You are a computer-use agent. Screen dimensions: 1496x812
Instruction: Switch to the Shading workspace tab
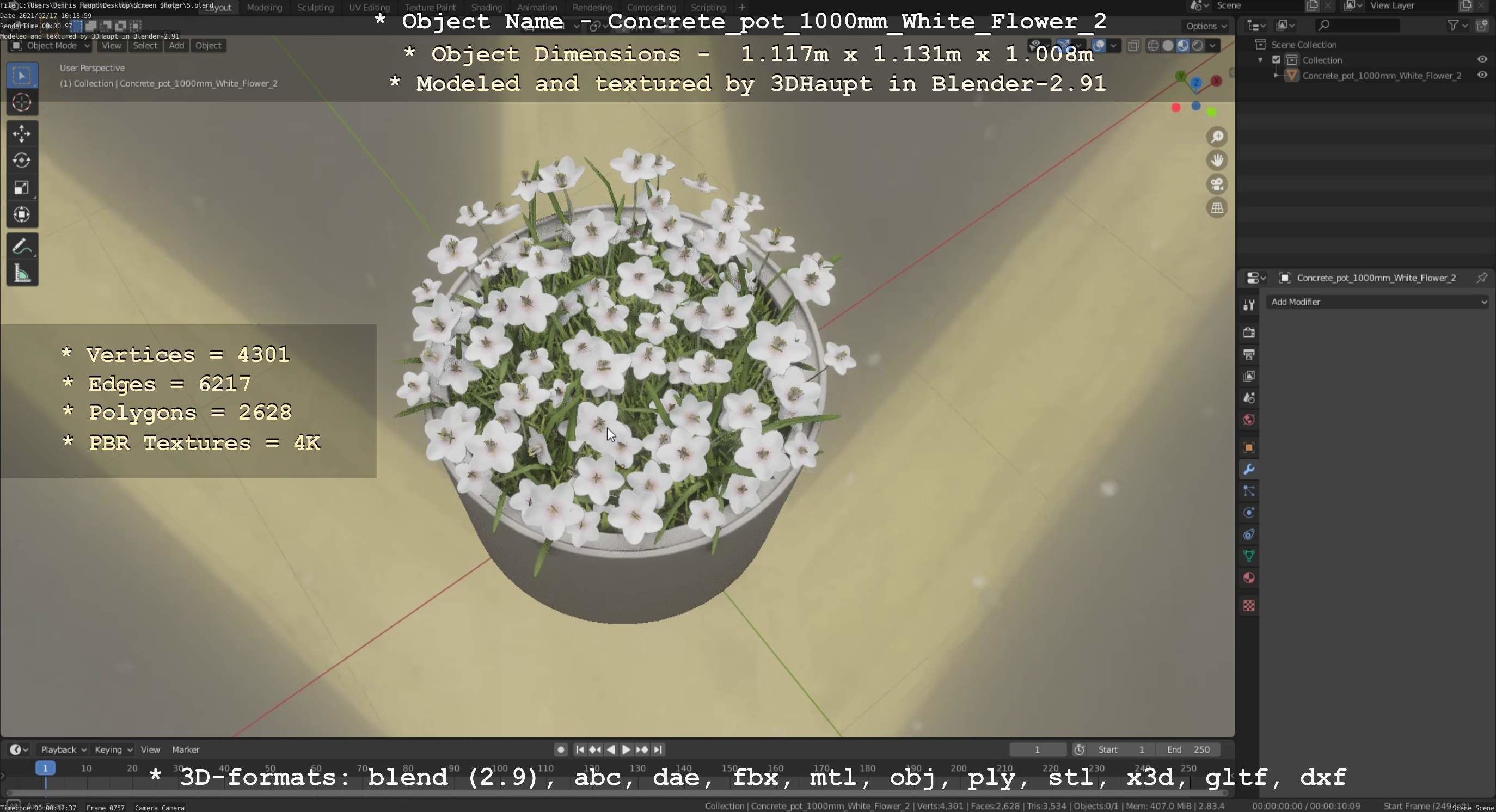[486, 8]
